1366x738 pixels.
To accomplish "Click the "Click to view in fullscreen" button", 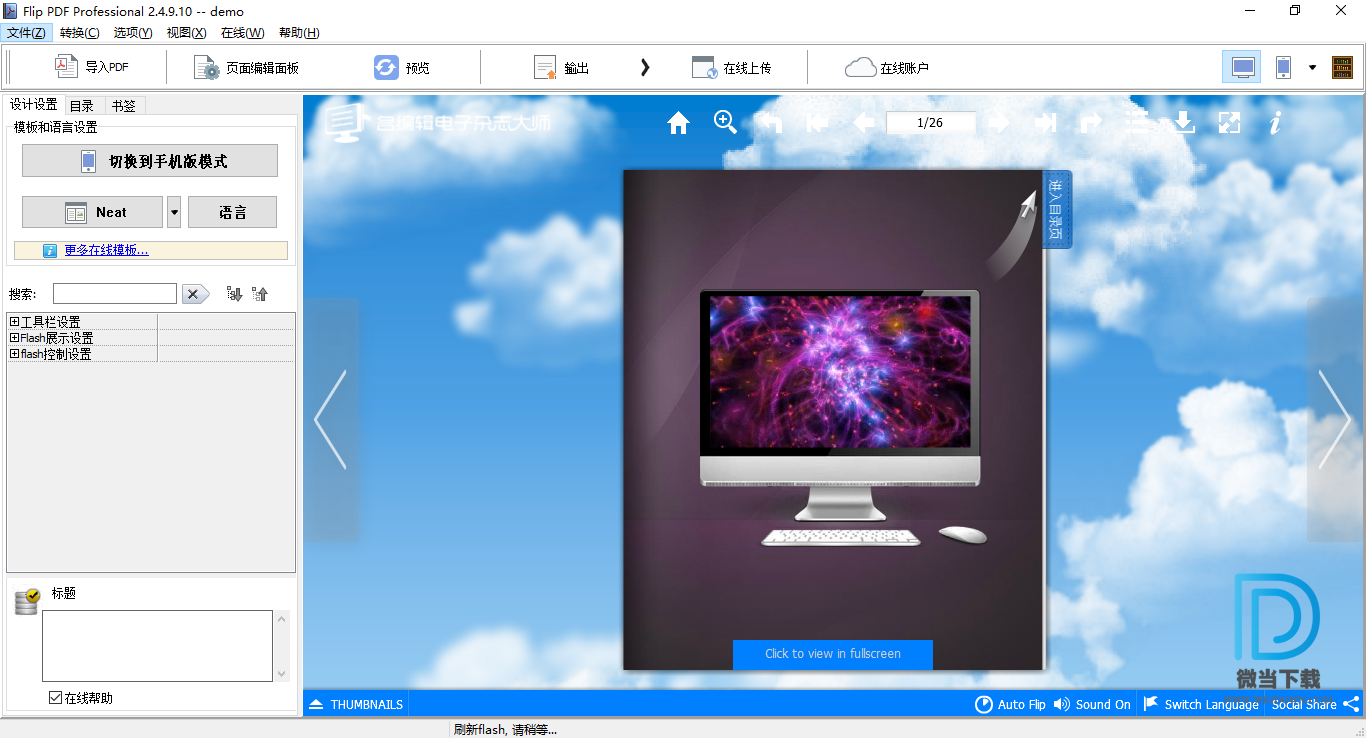I will pyautogui.click(x=833, y=654).
